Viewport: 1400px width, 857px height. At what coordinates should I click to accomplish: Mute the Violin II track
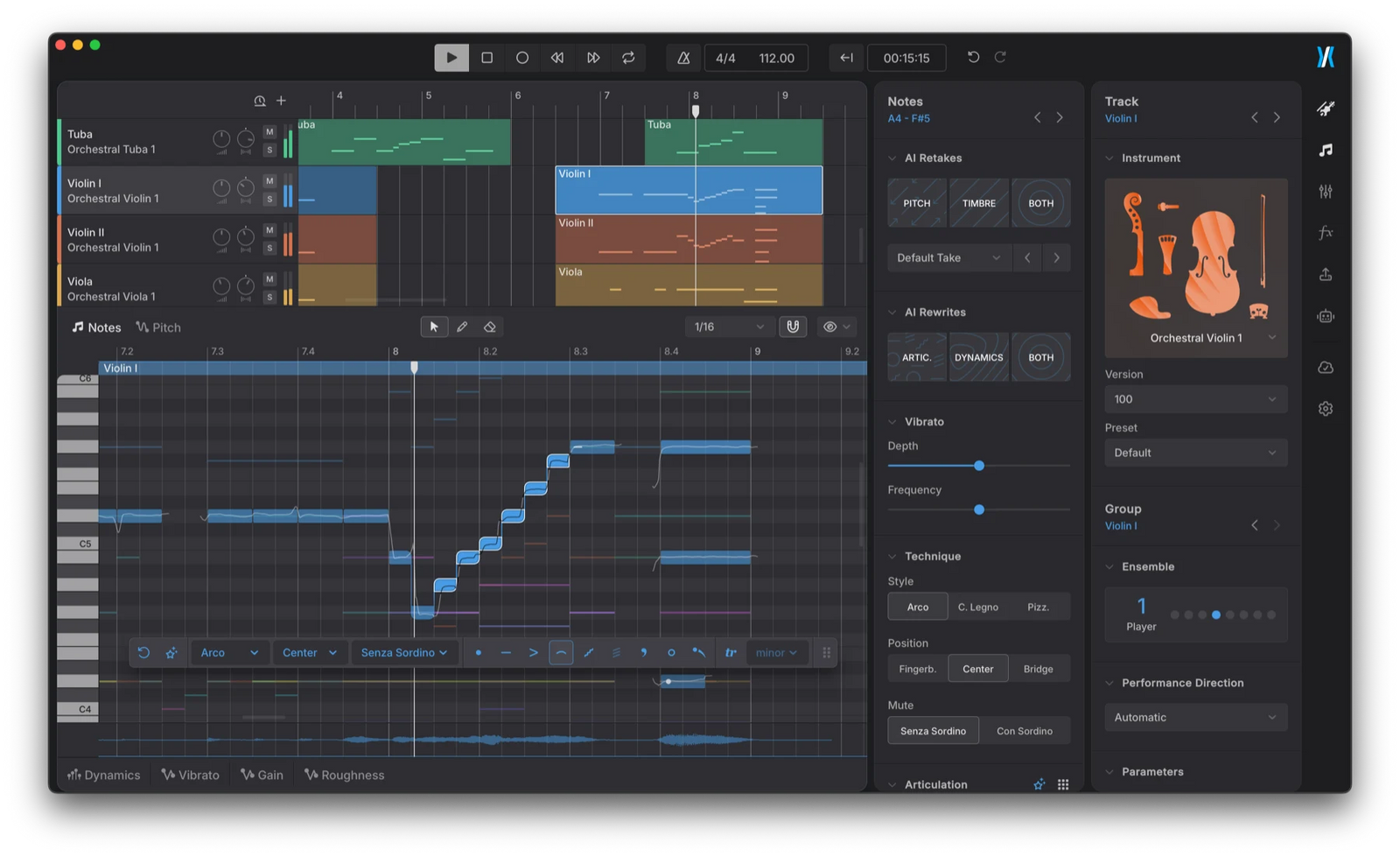click(269, 230)
